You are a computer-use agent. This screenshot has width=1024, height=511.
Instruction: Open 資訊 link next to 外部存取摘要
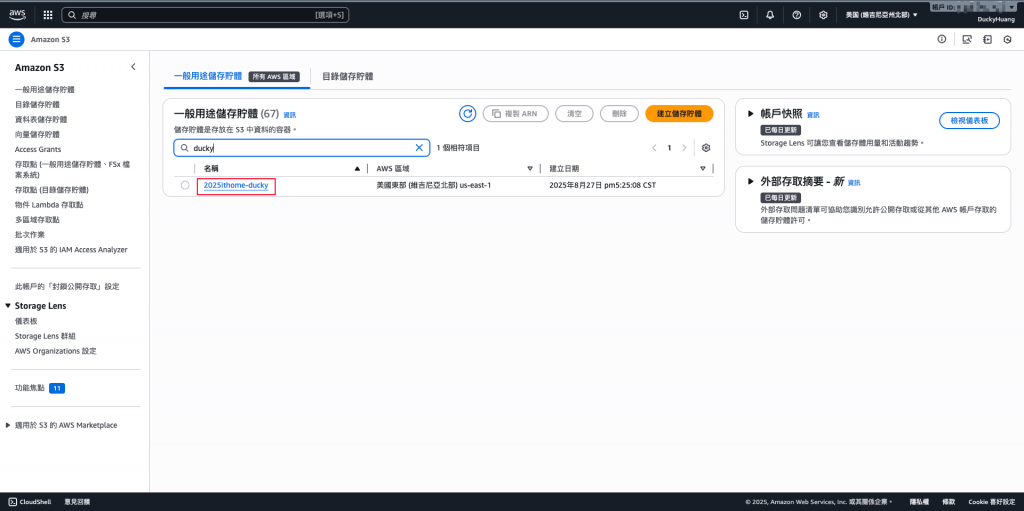854,183
